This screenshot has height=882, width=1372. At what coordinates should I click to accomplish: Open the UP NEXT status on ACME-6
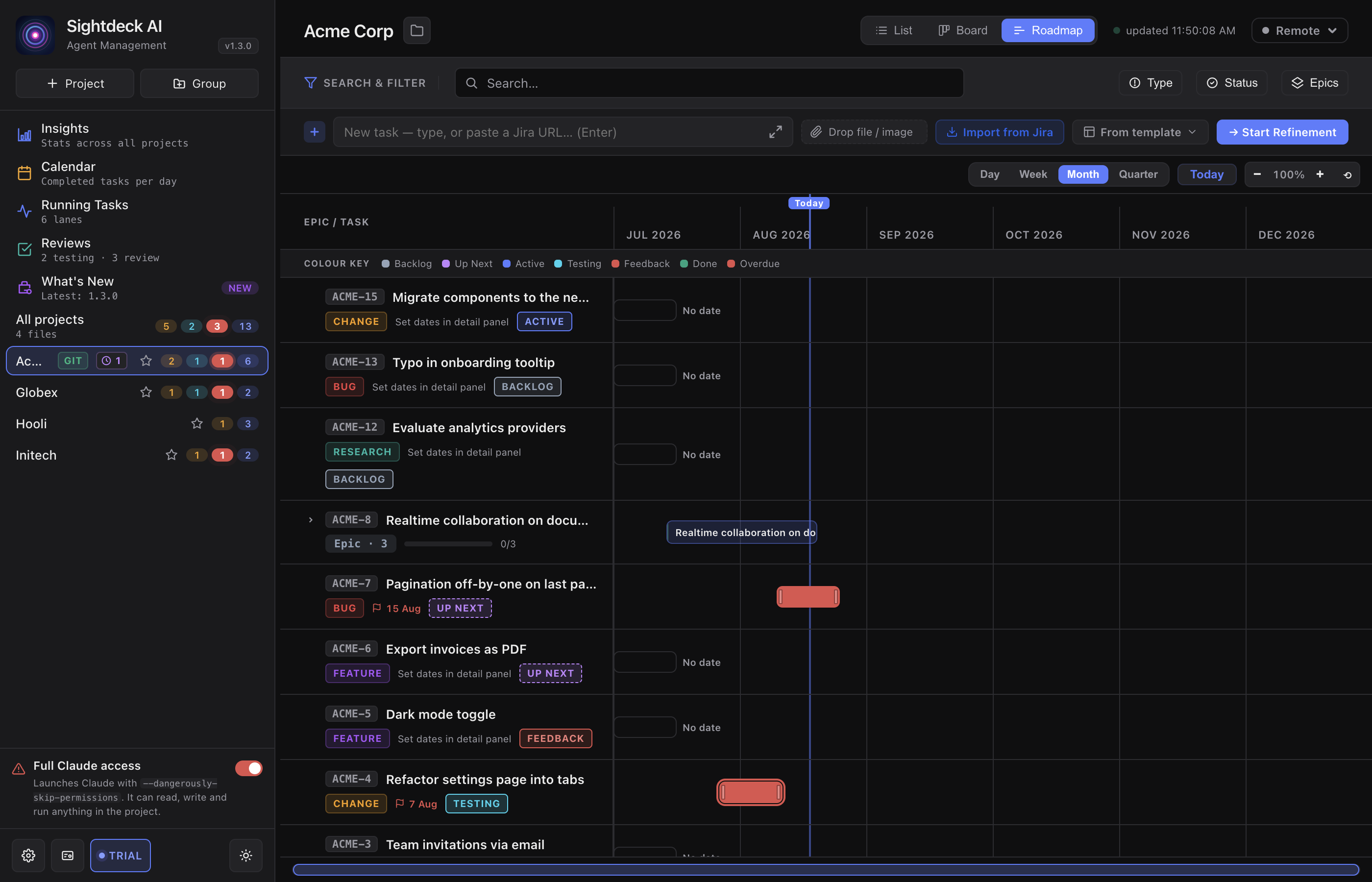coord(550,674)
